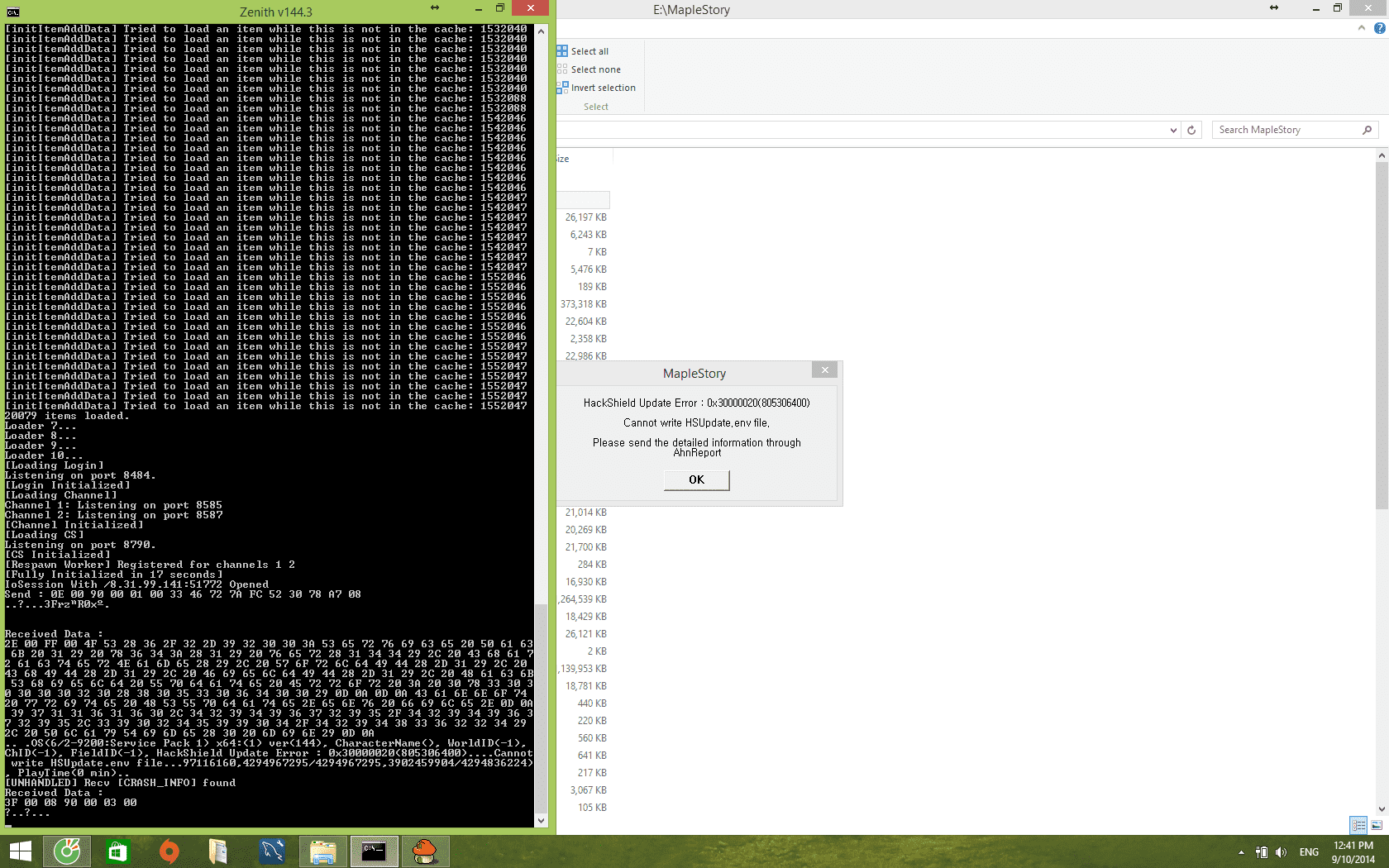This screenshot has width=1389, height=868.
Task: Close the MapleStory error dialog
Action: (x=824, y=370)
